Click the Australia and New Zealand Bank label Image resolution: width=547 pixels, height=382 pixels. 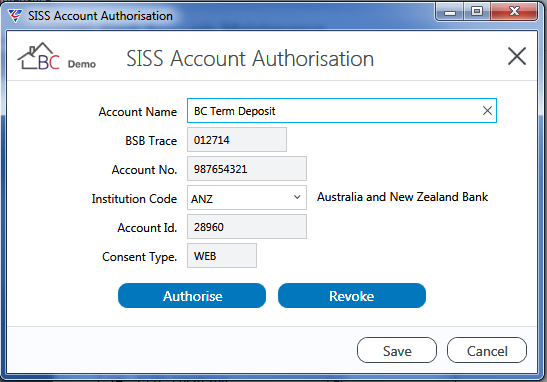tap(402, 197)
